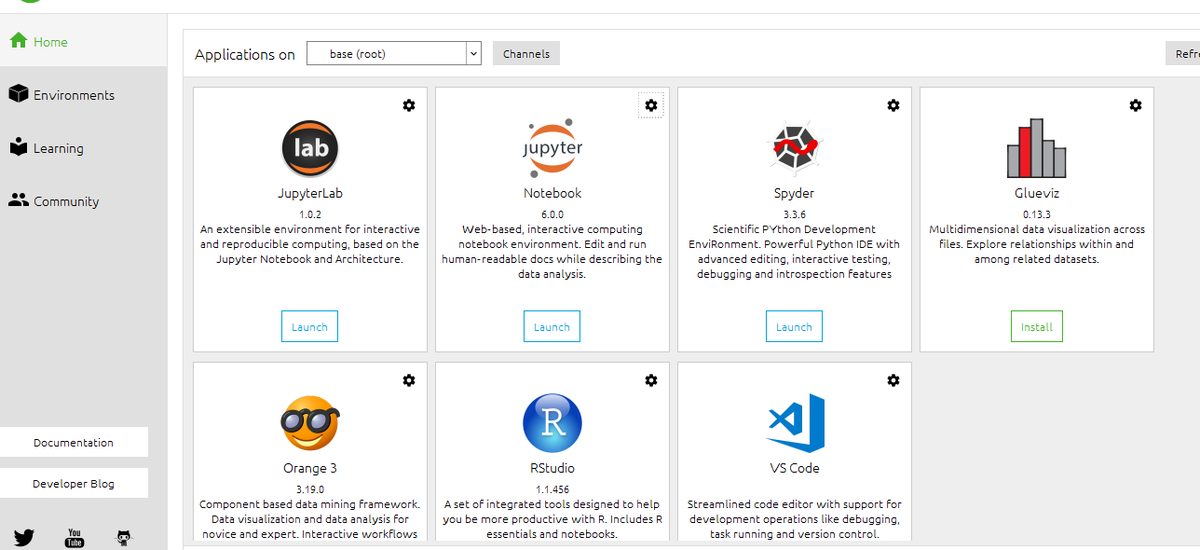Click the Community people icon
This screenshot has width=1200, height=550.
point(18,200)
